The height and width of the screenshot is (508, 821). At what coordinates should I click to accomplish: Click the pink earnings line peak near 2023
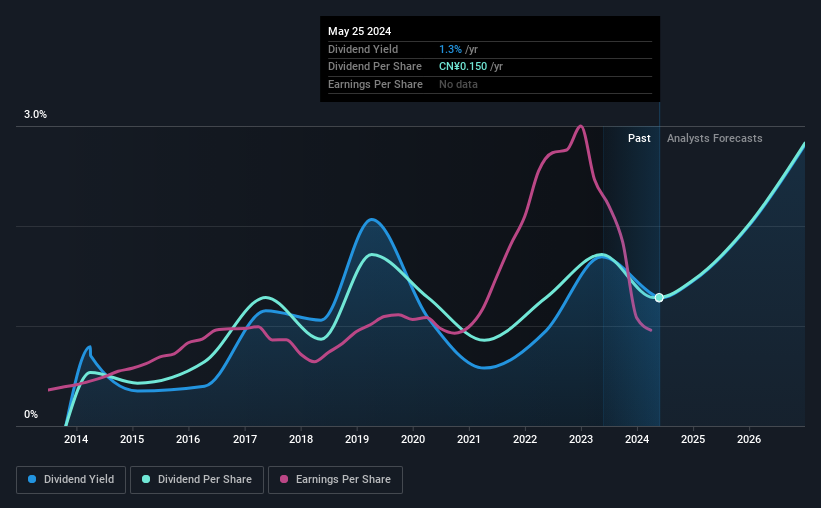pos(580,126)
